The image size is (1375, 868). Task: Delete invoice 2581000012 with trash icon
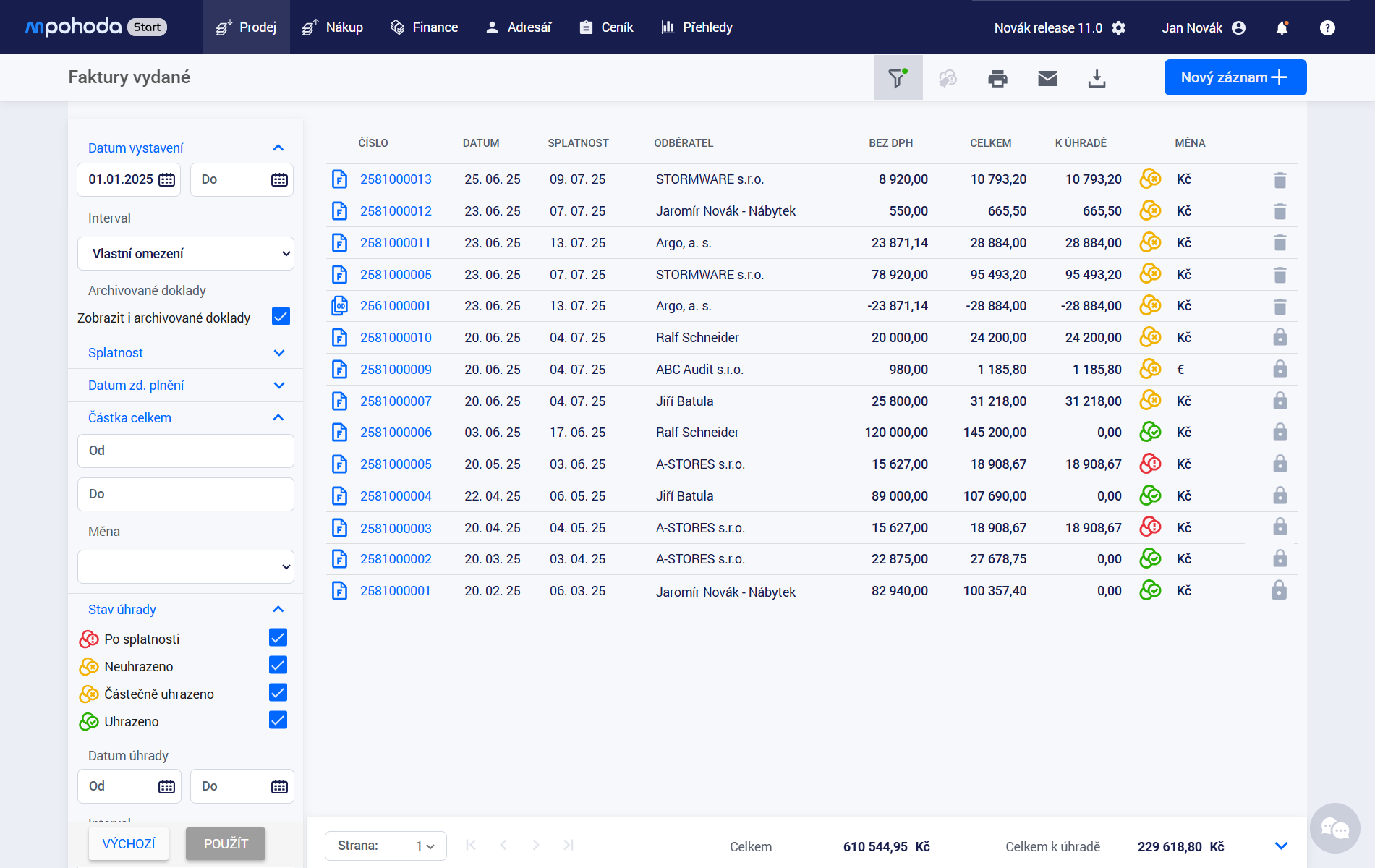click(x=1280, y=211)
